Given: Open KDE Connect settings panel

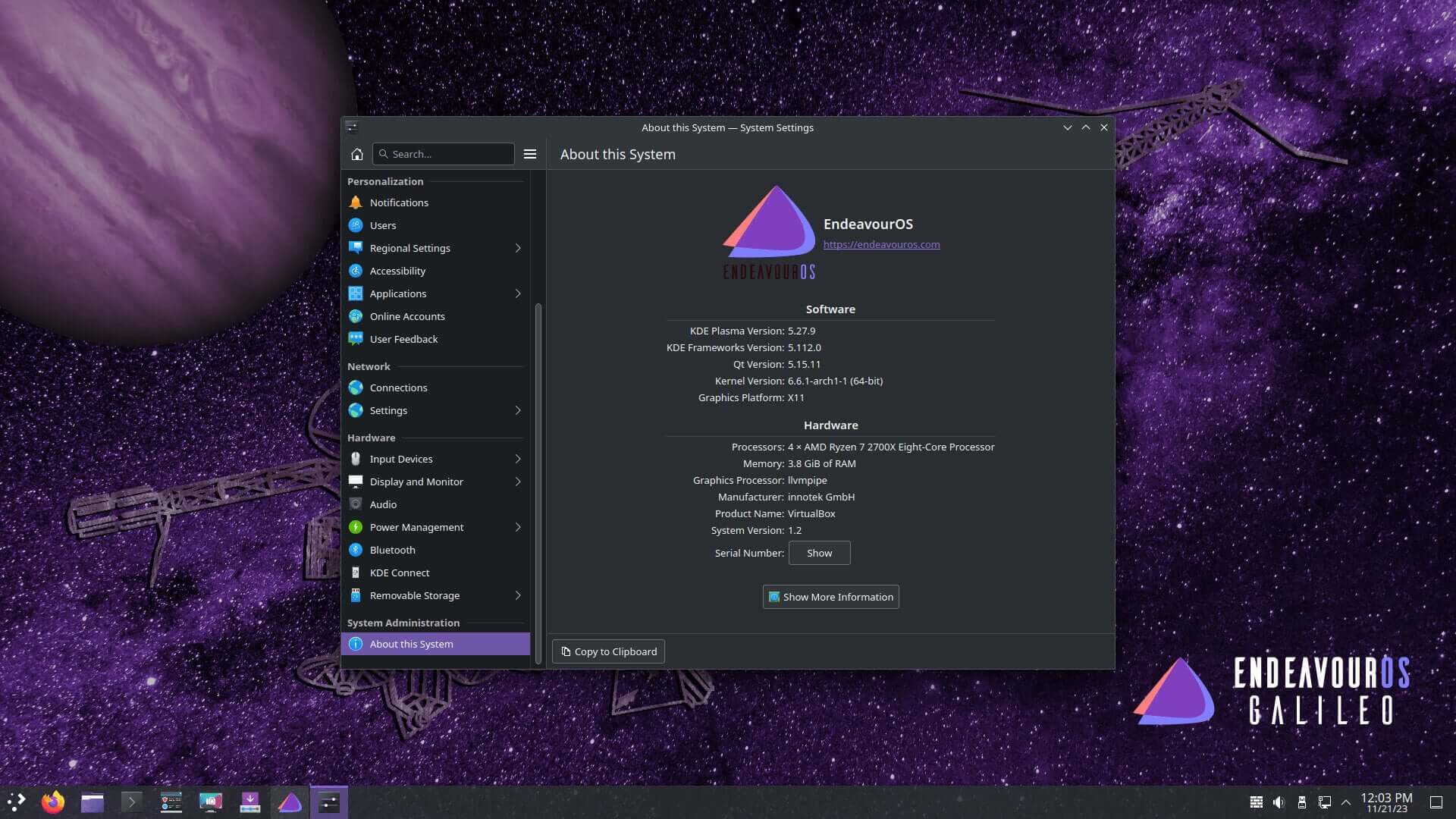Looking at the screenshot, I should [399, 571].
